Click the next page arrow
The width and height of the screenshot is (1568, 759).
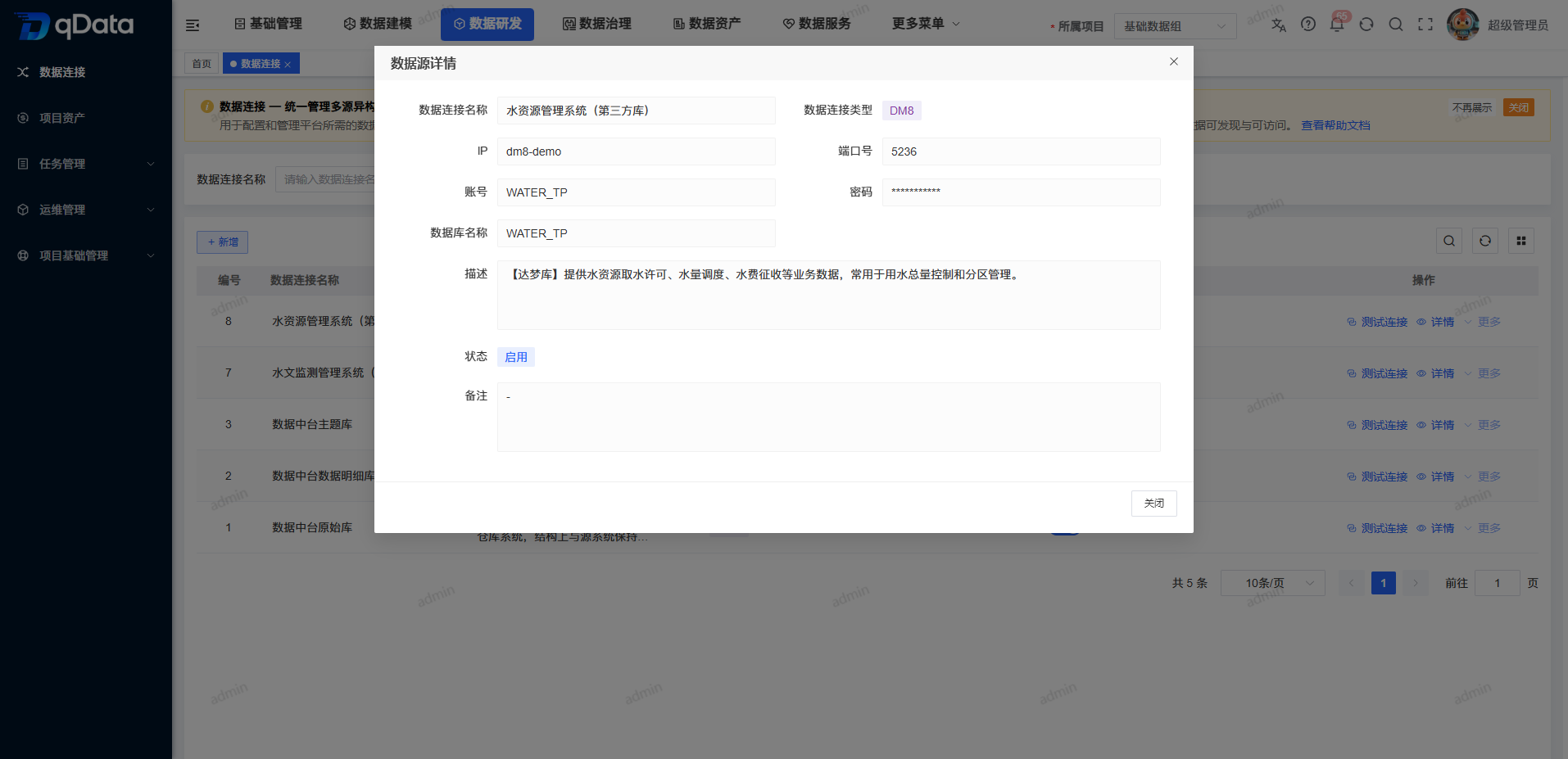pyautogui.click(x=1416, y=583)
